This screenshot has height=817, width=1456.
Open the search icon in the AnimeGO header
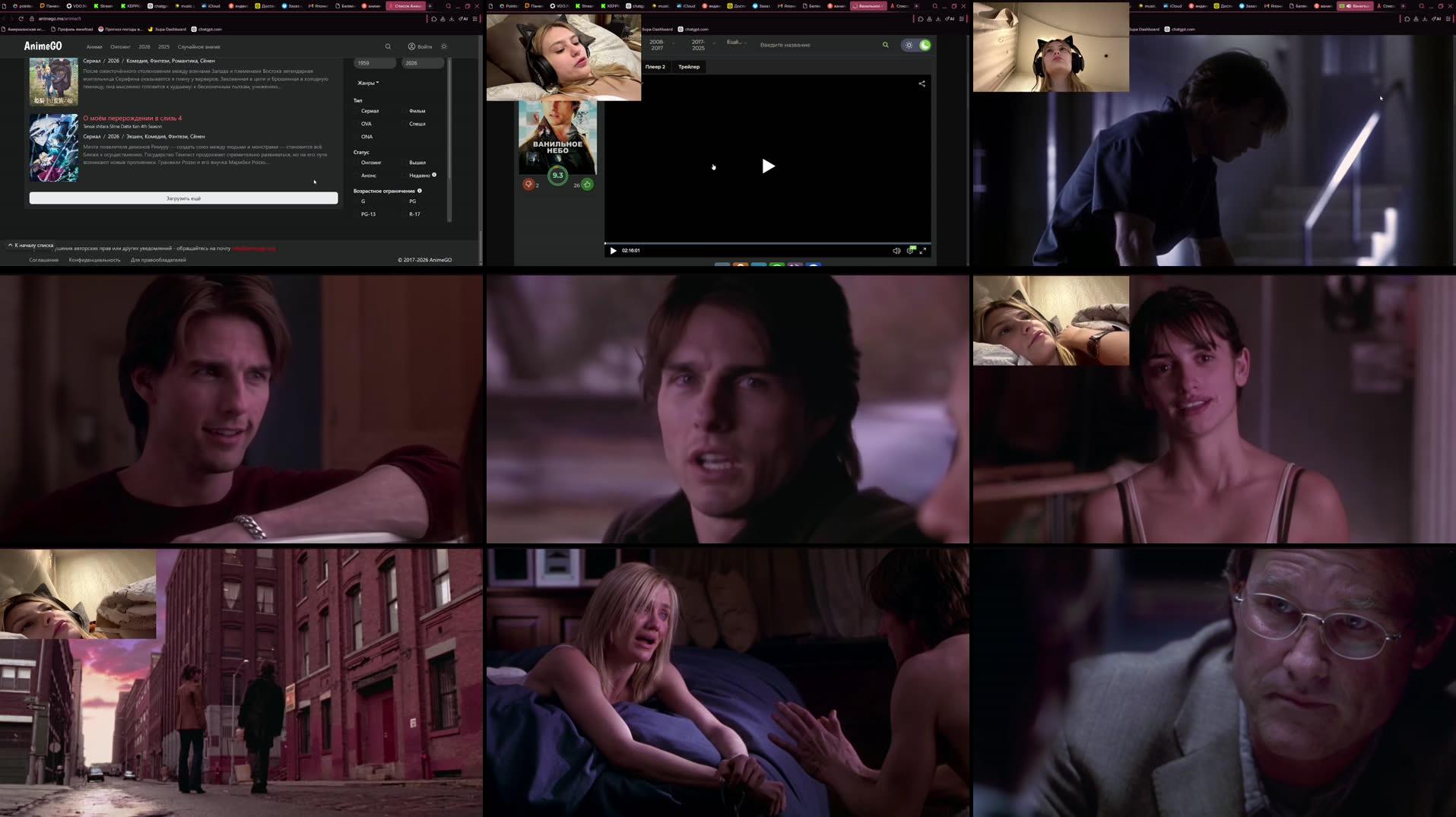(x=388, y=46)
